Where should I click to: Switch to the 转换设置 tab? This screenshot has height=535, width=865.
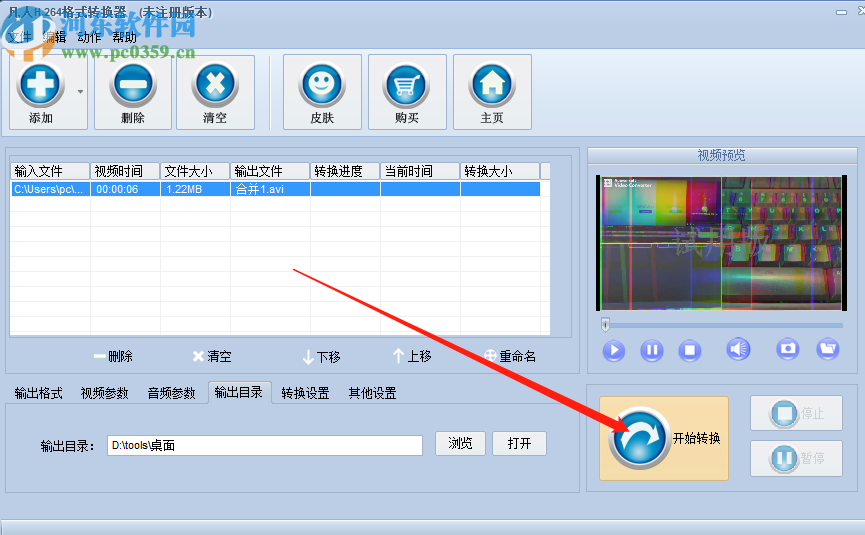point(306,393)
